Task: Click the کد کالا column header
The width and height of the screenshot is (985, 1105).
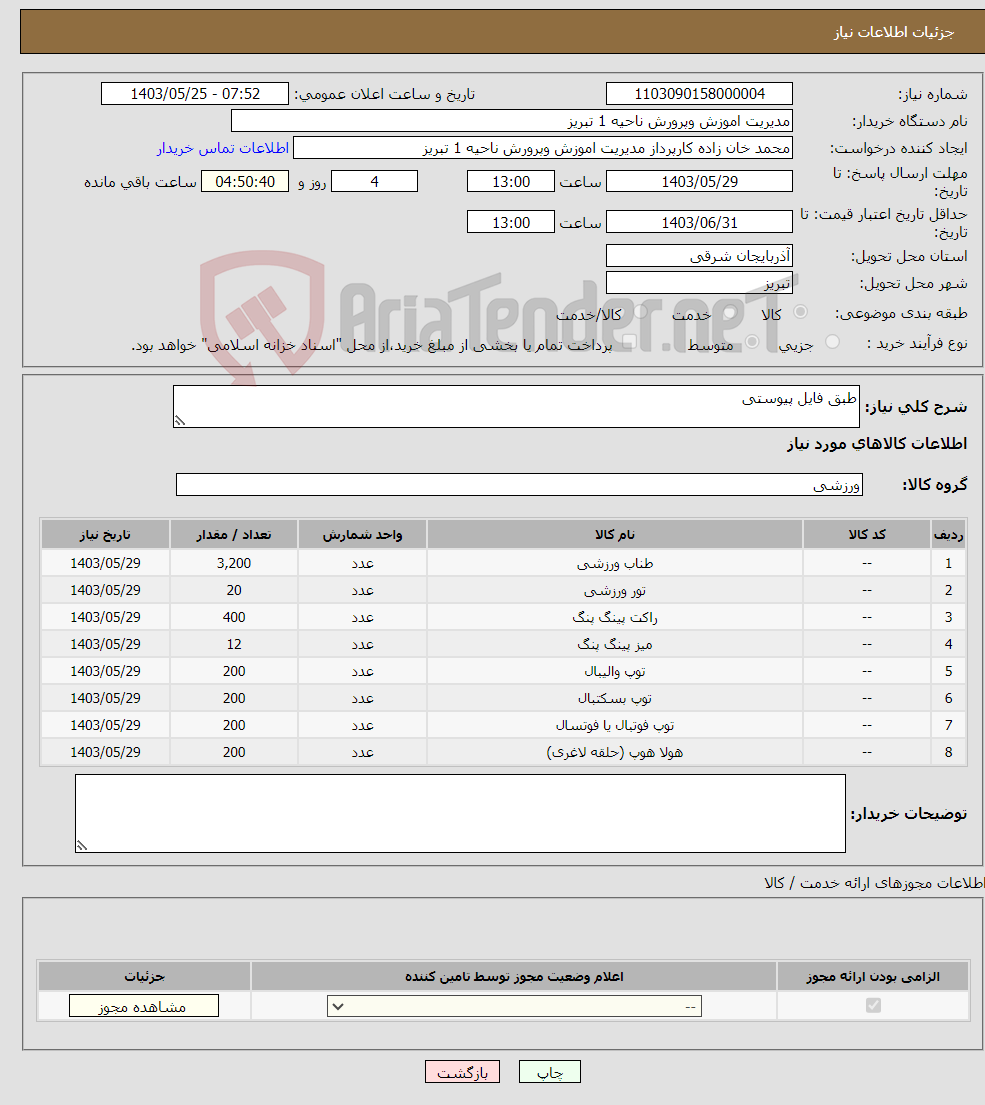Action: pos(867,535)
